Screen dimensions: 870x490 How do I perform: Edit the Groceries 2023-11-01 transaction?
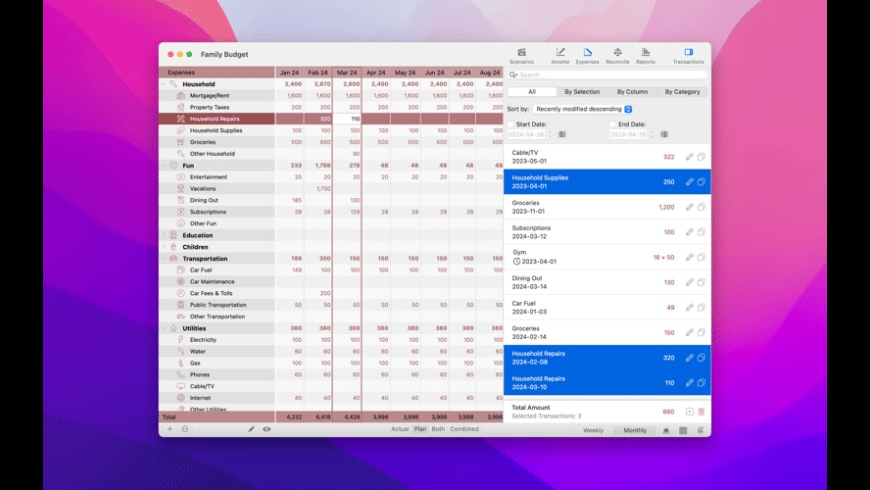coord(689,207)
